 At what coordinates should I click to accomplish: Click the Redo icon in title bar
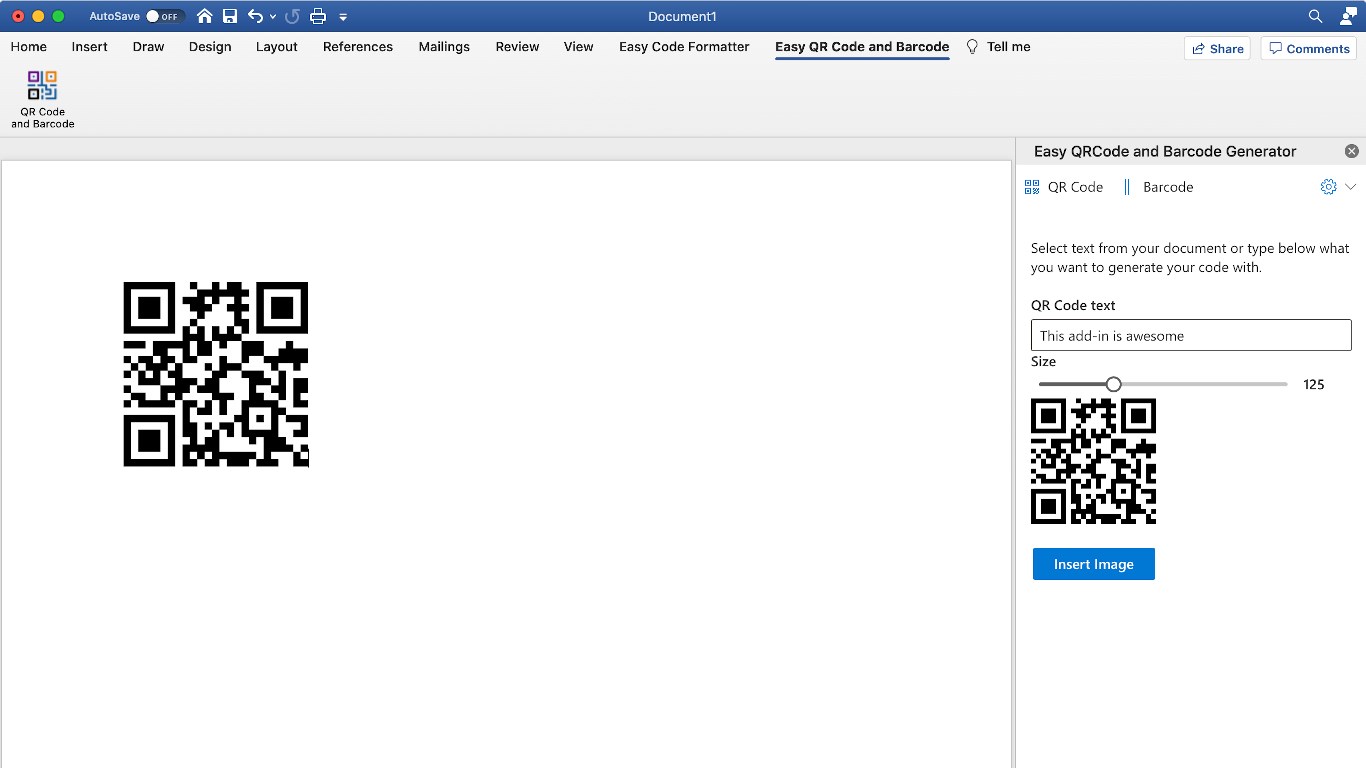[x=292, y=16]
